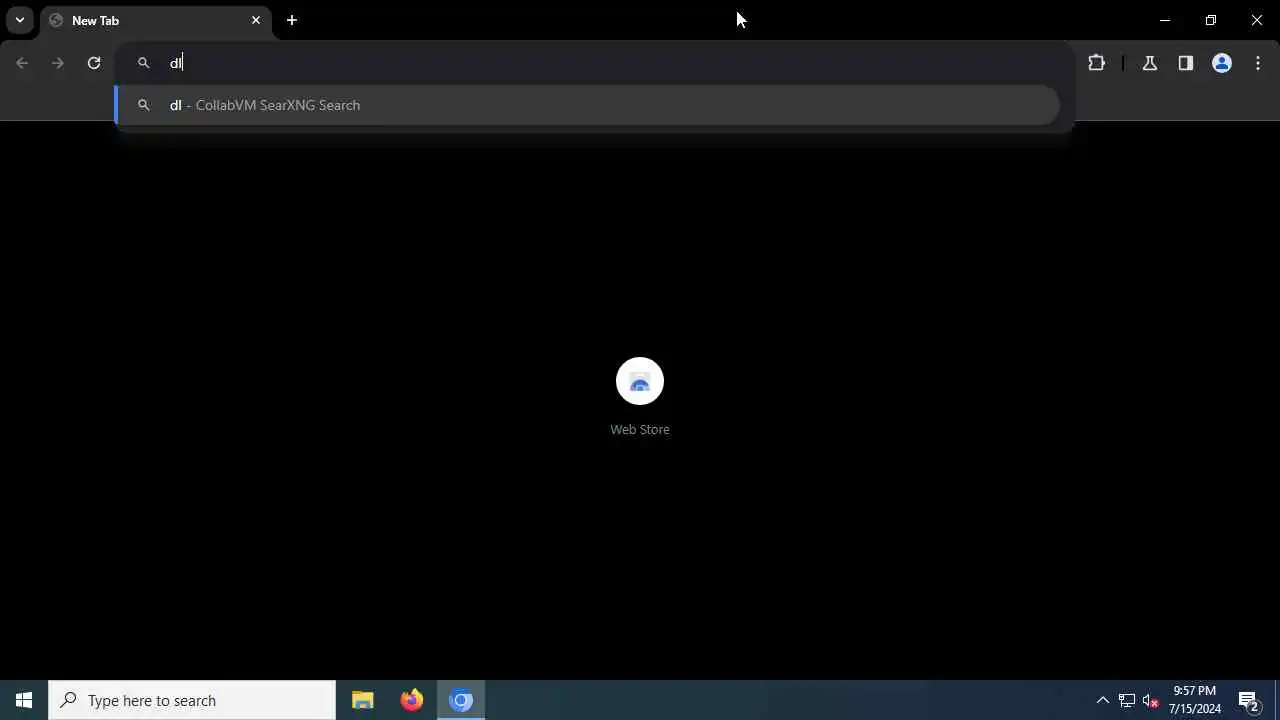The width and height of the screenshot is (1280, 720).
Task: Open the tab search dropdown arrow
Action: pos(19,20)
